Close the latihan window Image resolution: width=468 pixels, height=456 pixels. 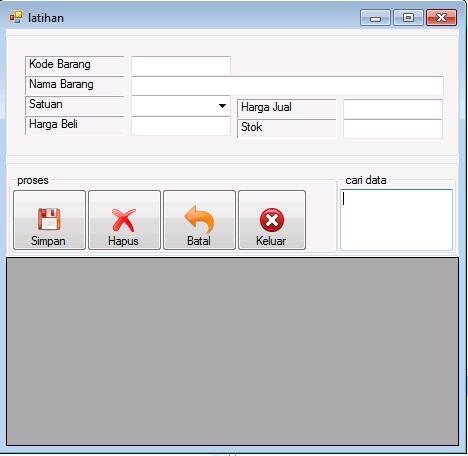click(442, 18)
